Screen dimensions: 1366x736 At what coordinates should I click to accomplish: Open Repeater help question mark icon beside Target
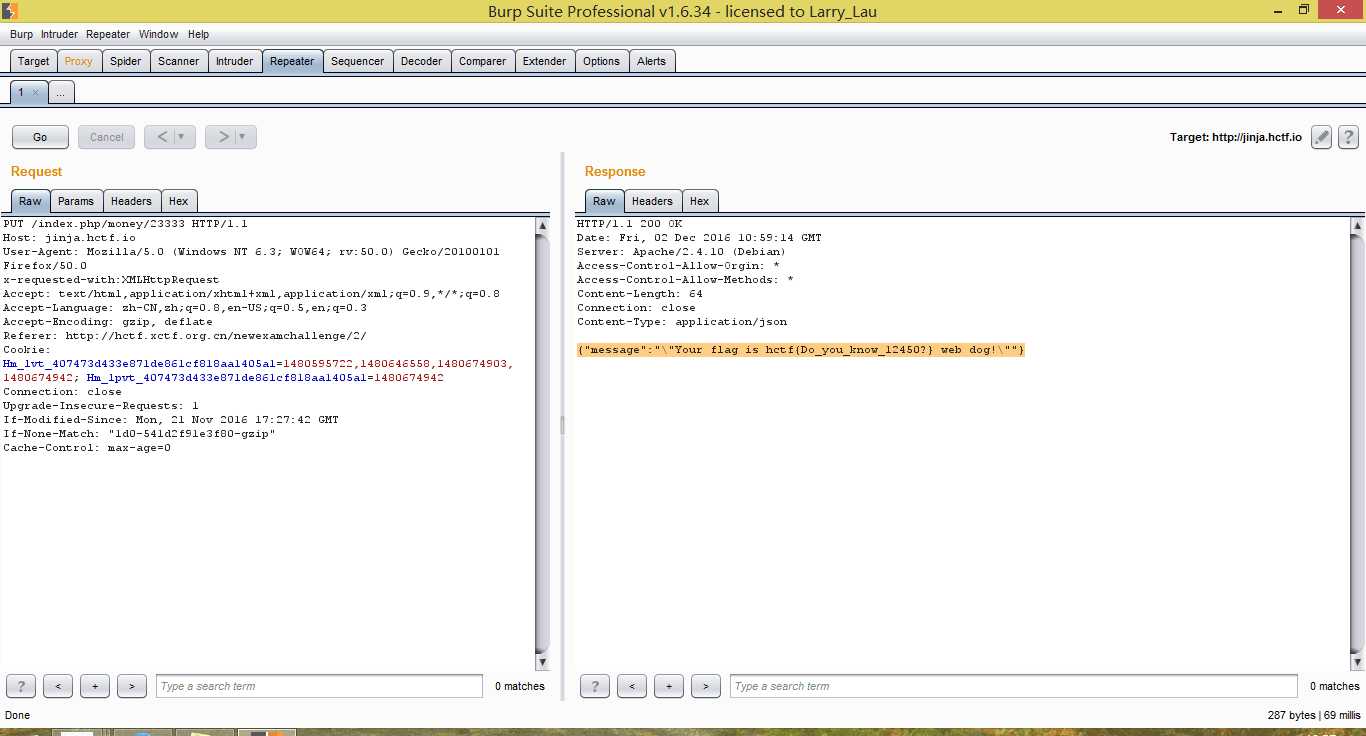pyautogui.click(x=1348, y=137)
